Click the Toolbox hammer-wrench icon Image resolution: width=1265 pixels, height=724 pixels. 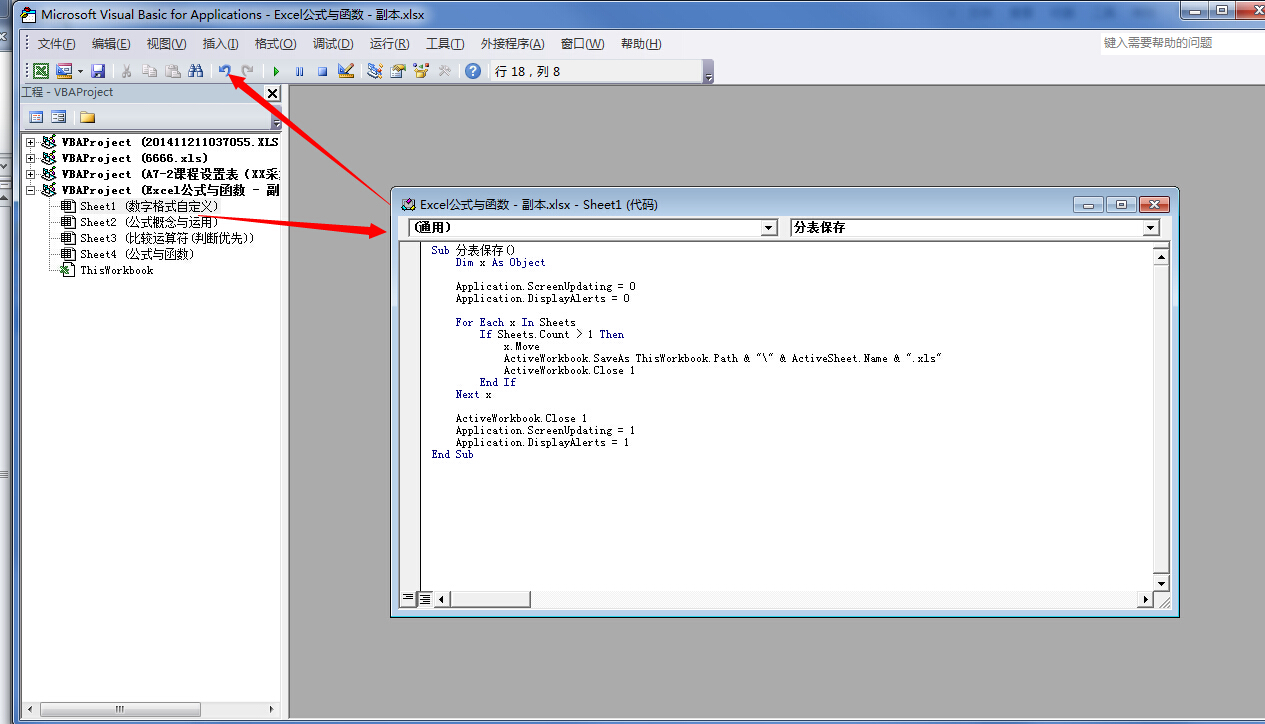[x=444, y=71]
